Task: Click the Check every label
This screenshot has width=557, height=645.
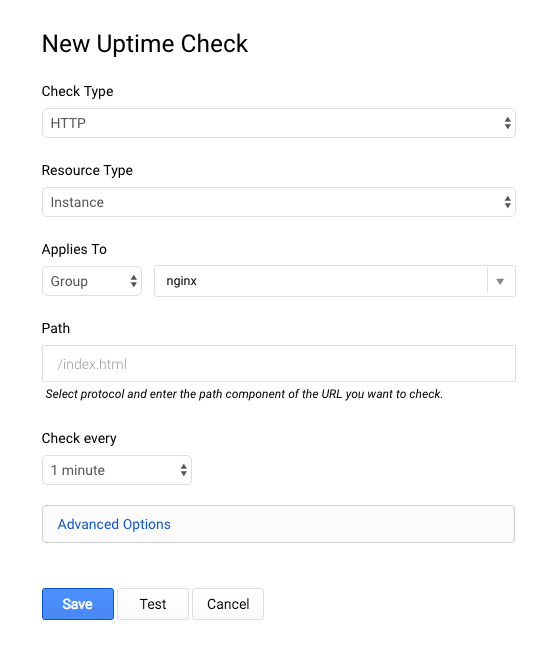Action: point(79,439)
